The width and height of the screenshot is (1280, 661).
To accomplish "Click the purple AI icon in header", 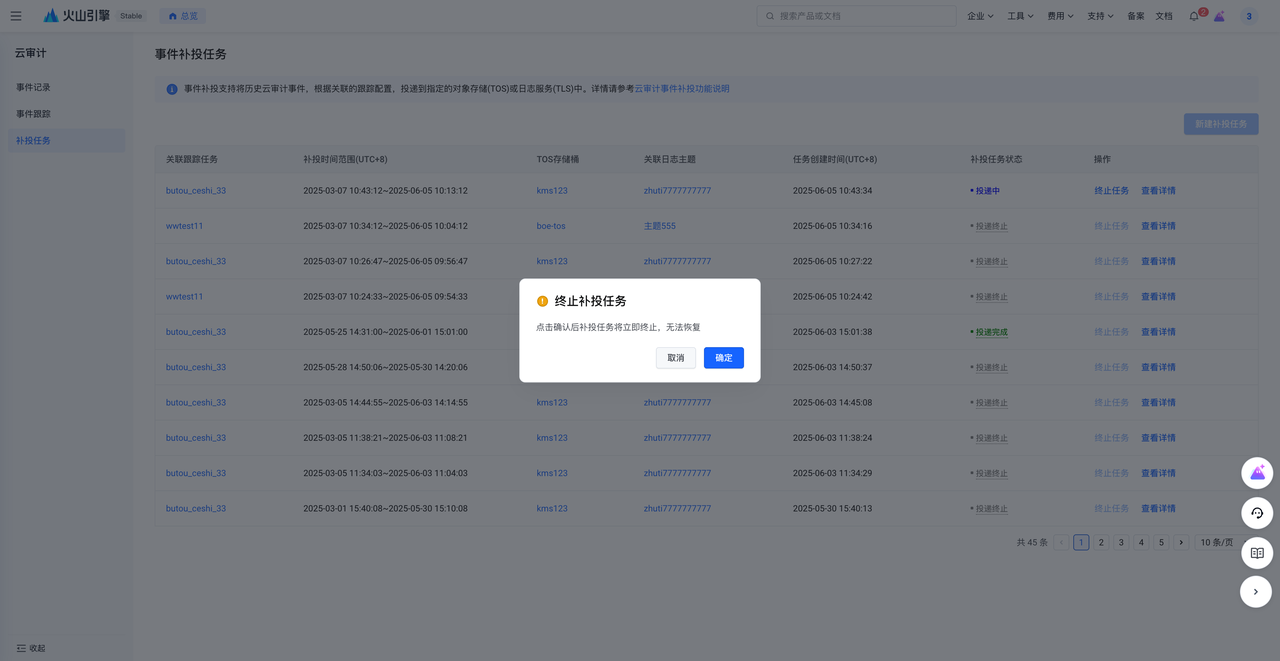I will point(1219,16).
